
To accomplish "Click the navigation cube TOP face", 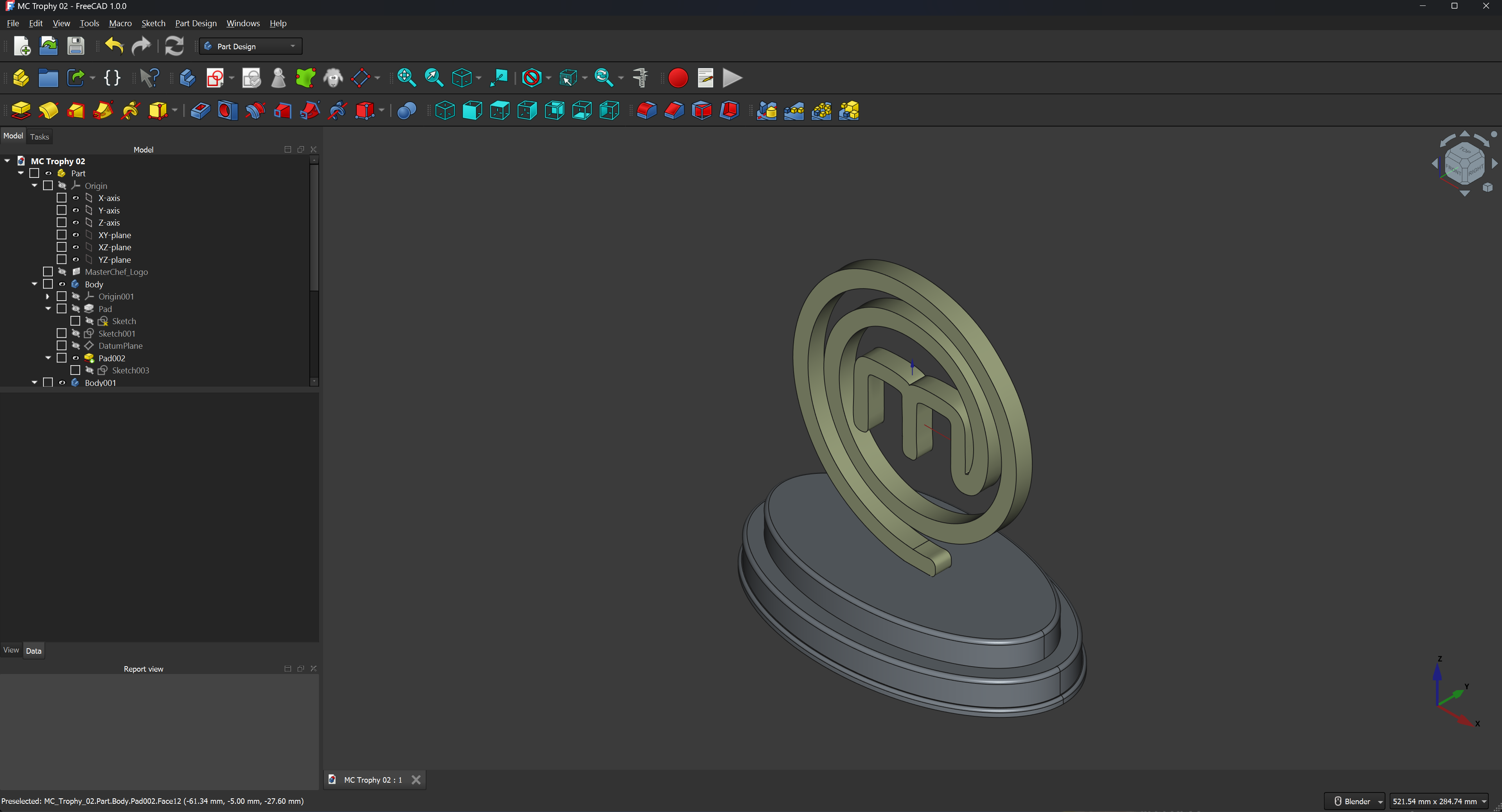I will coord(1465,151).
